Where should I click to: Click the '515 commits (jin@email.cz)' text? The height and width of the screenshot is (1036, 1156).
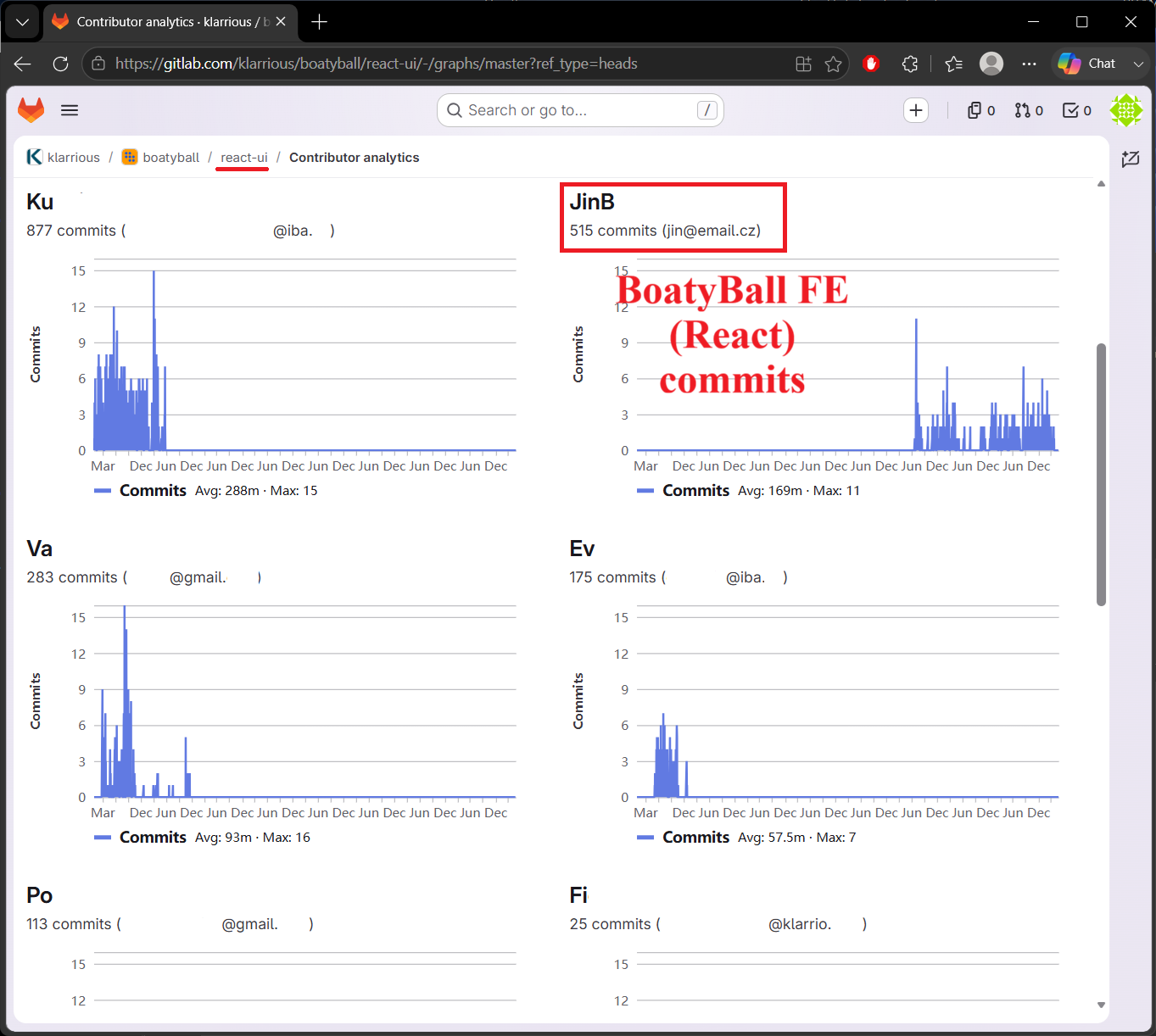tap(665, 231)
